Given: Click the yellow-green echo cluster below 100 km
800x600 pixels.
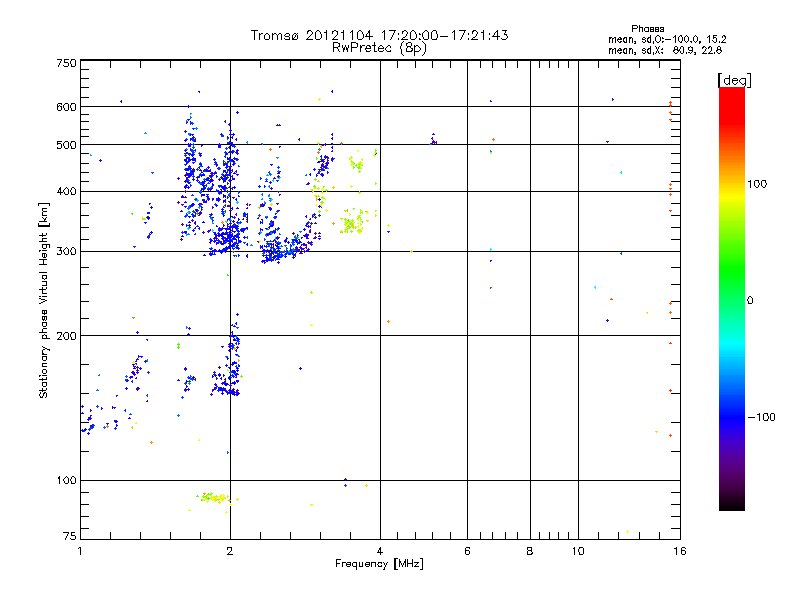Looking at the screenshot, I should pyautogui.click(x=214, y=497).
